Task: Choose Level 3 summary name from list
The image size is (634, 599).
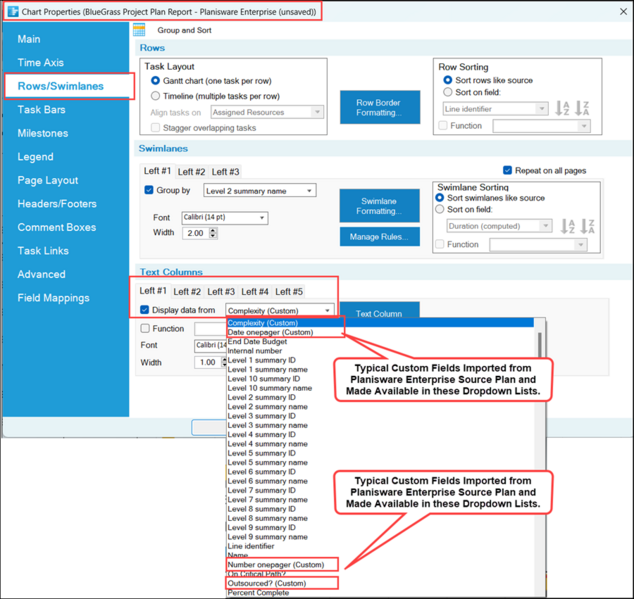Action: pyautogui.click(x=267, y=425)
